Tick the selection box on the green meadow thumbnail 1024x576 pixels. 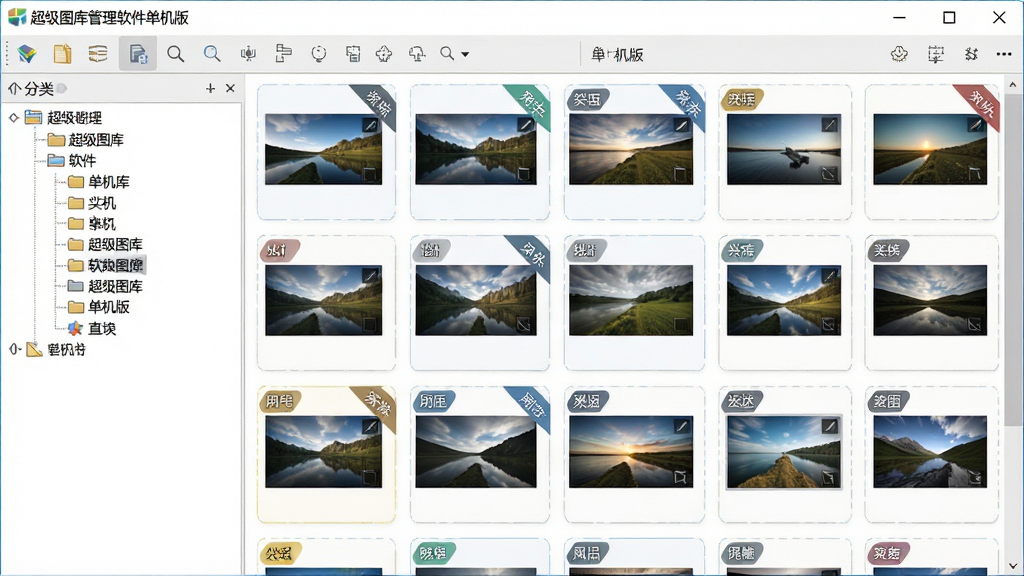pyautogui.click(x=680, y=325)
